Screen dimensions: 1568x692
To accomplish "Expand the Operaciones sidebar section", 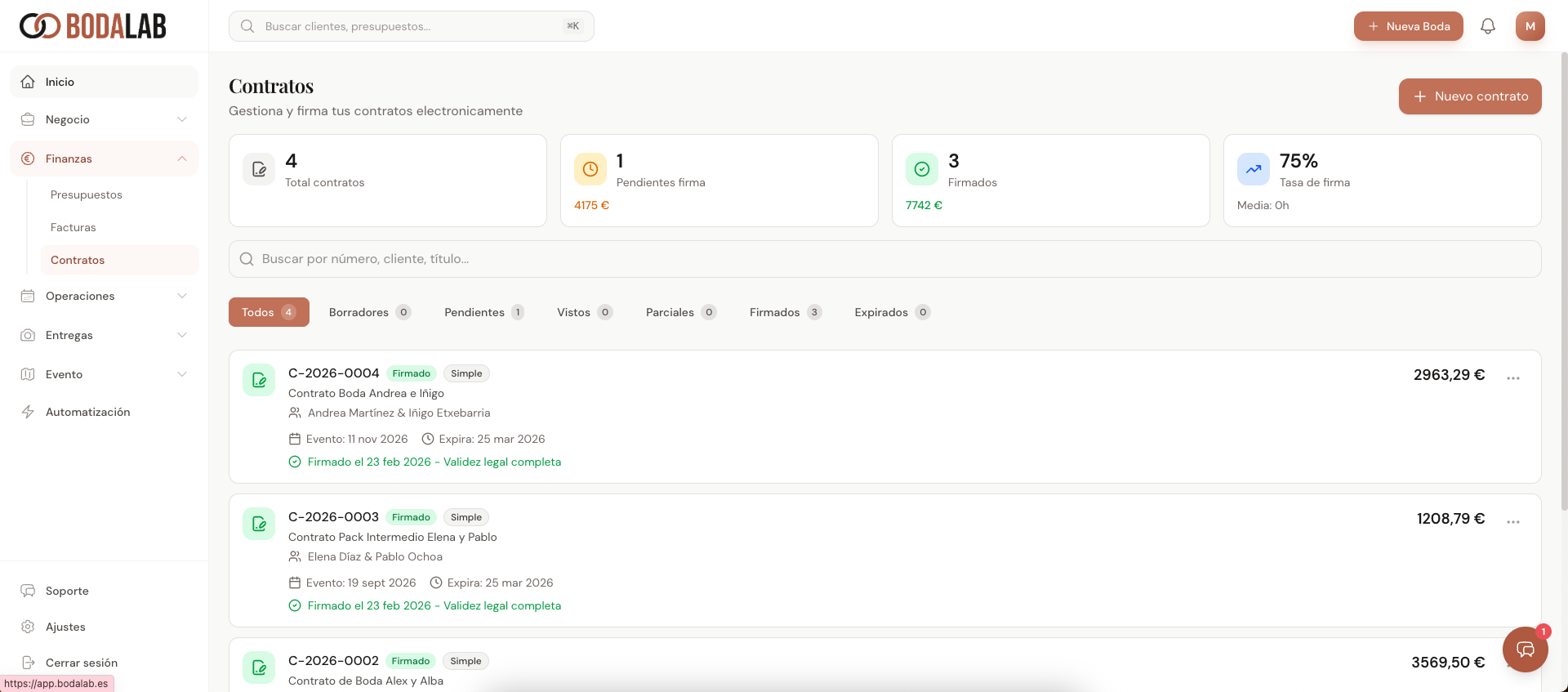I will click(104, 296).
